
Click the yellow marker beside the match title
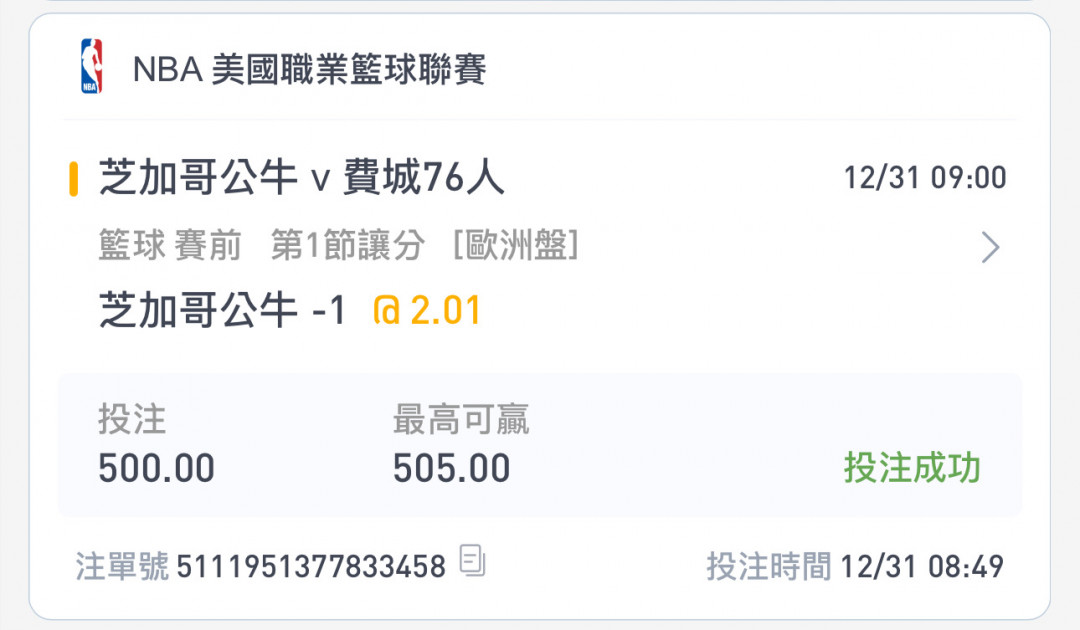[x=74, y=179]
